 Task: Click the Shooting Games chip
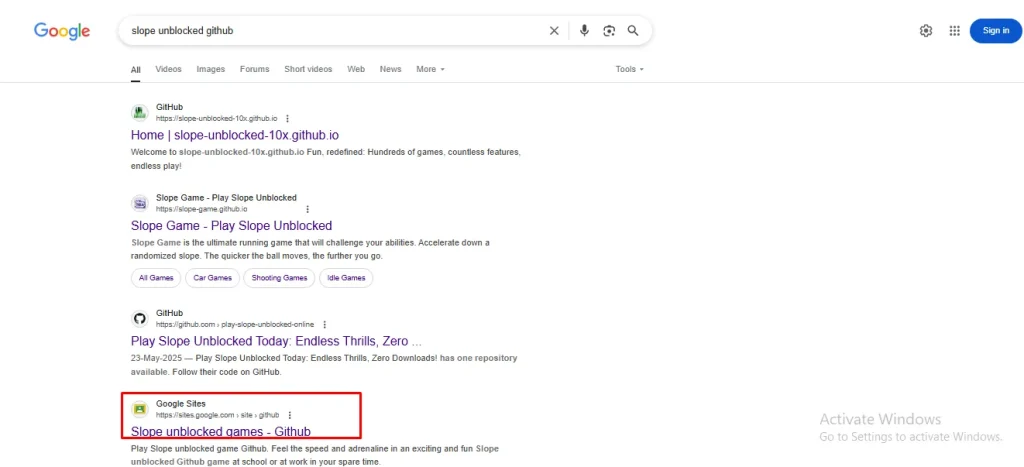point(280,278)
